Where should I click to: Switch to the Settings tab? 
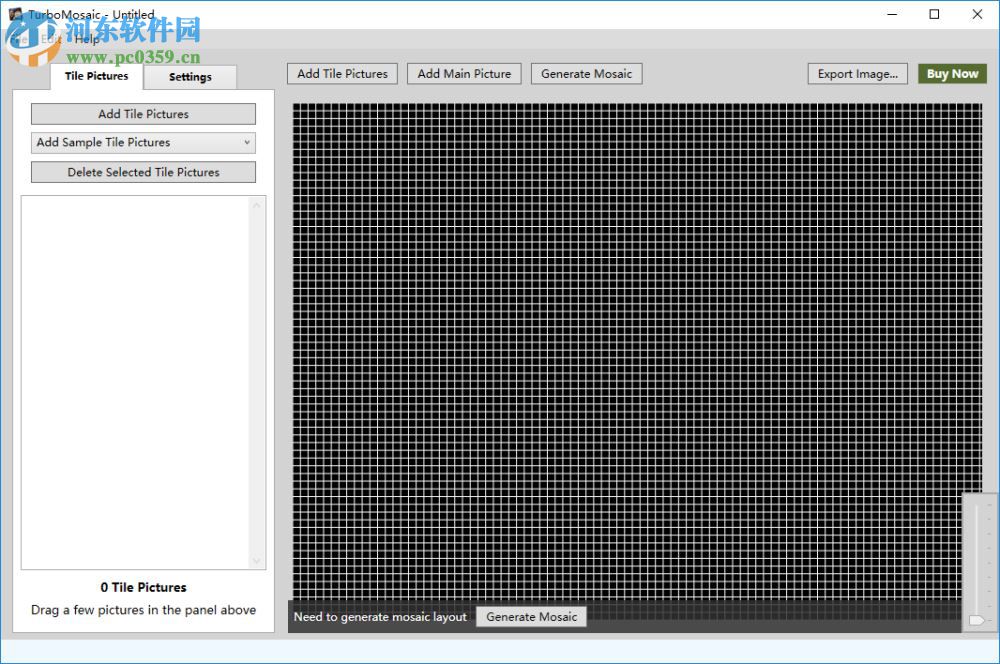(x=190, y=77)
